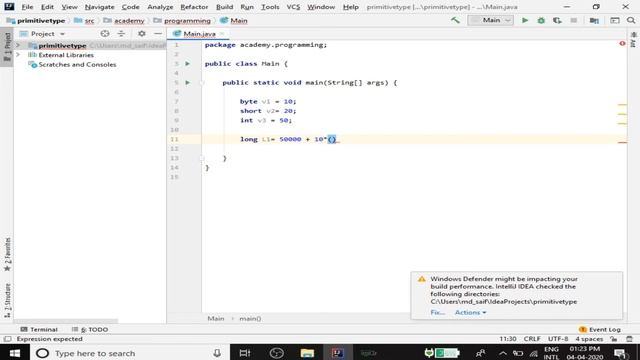This screenshot has height=360, width=640.
Task: Change UTF-8 file encoding in status bar
Action: (x=558, y=339)
